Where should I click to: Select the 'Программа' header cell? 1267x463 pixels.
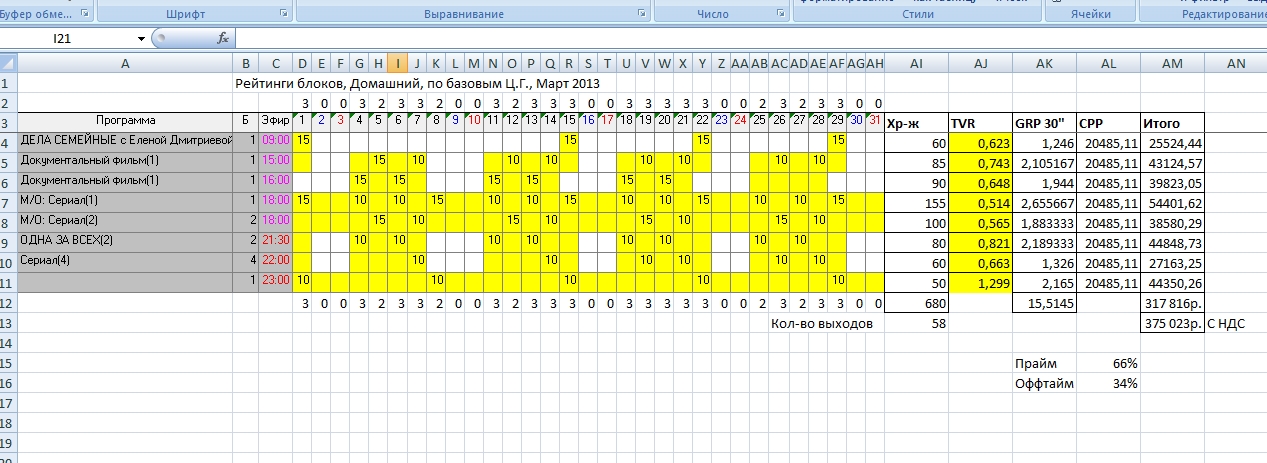[125, 121]
